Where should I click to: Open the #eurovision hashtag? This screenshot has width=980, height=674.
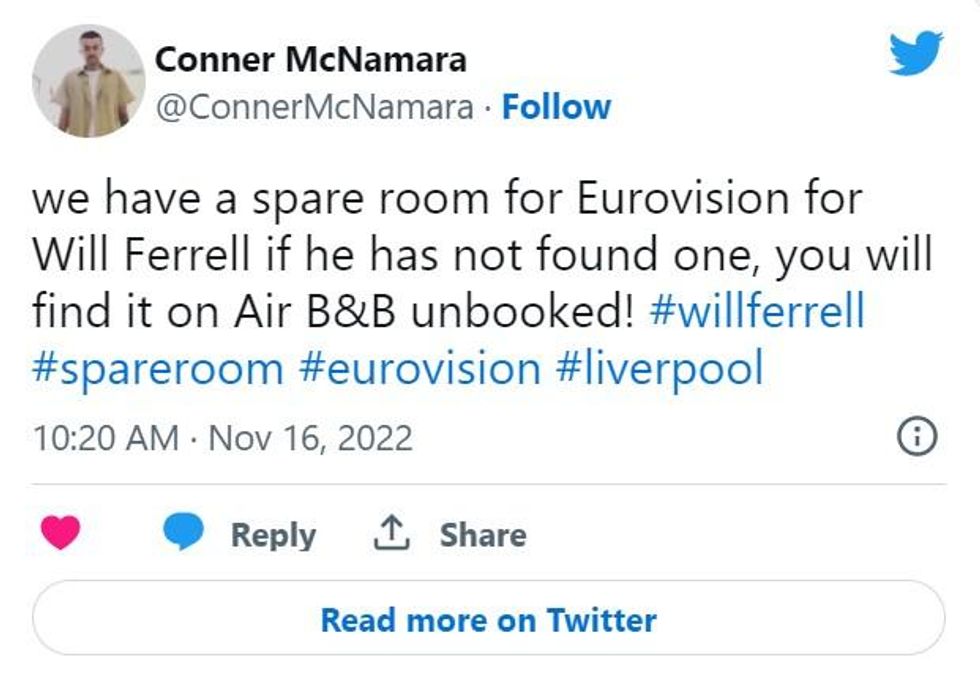(419, 368)
